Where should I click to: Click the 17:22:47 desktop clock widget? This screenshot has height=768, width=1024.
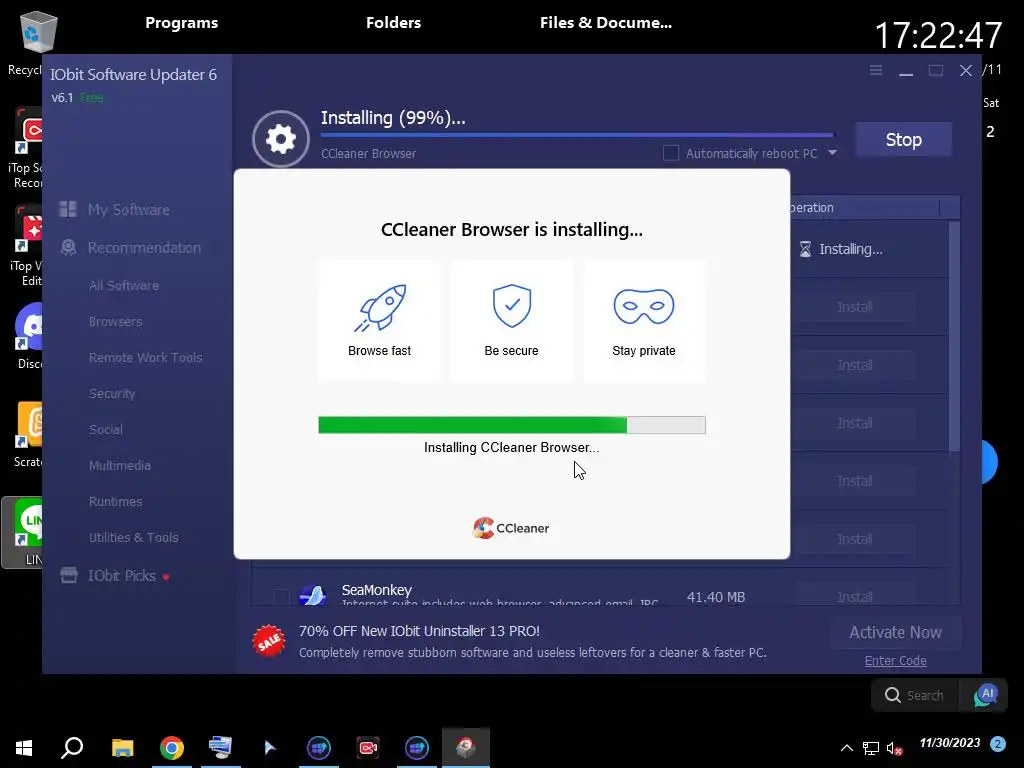tap(938, 35)
